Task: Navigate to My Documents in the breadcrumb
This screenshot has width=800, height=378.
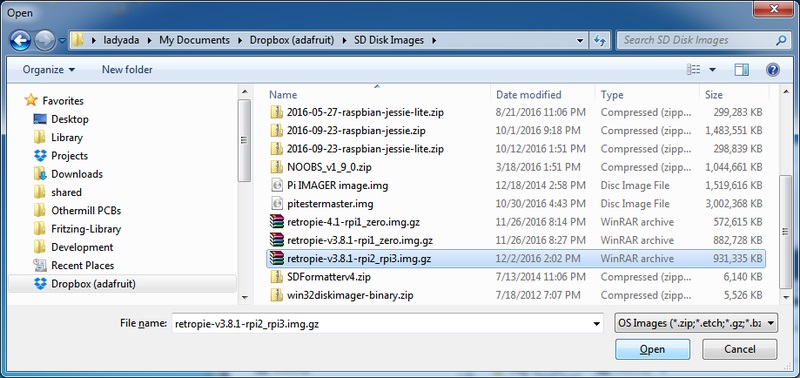Action: [194, 40]
